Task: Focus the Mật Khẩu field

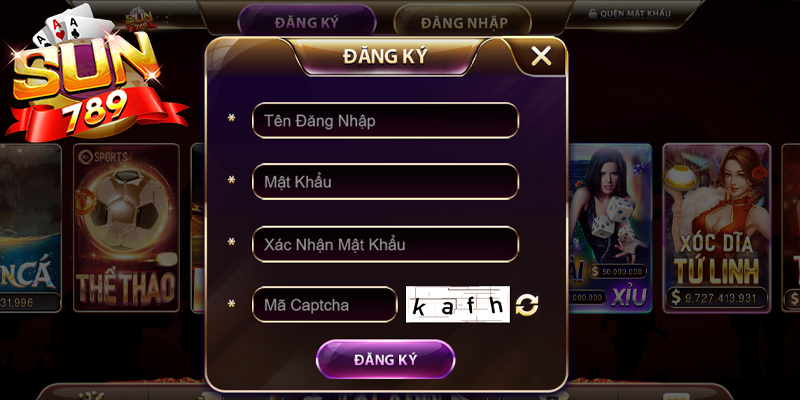Action: click(385, 181)
